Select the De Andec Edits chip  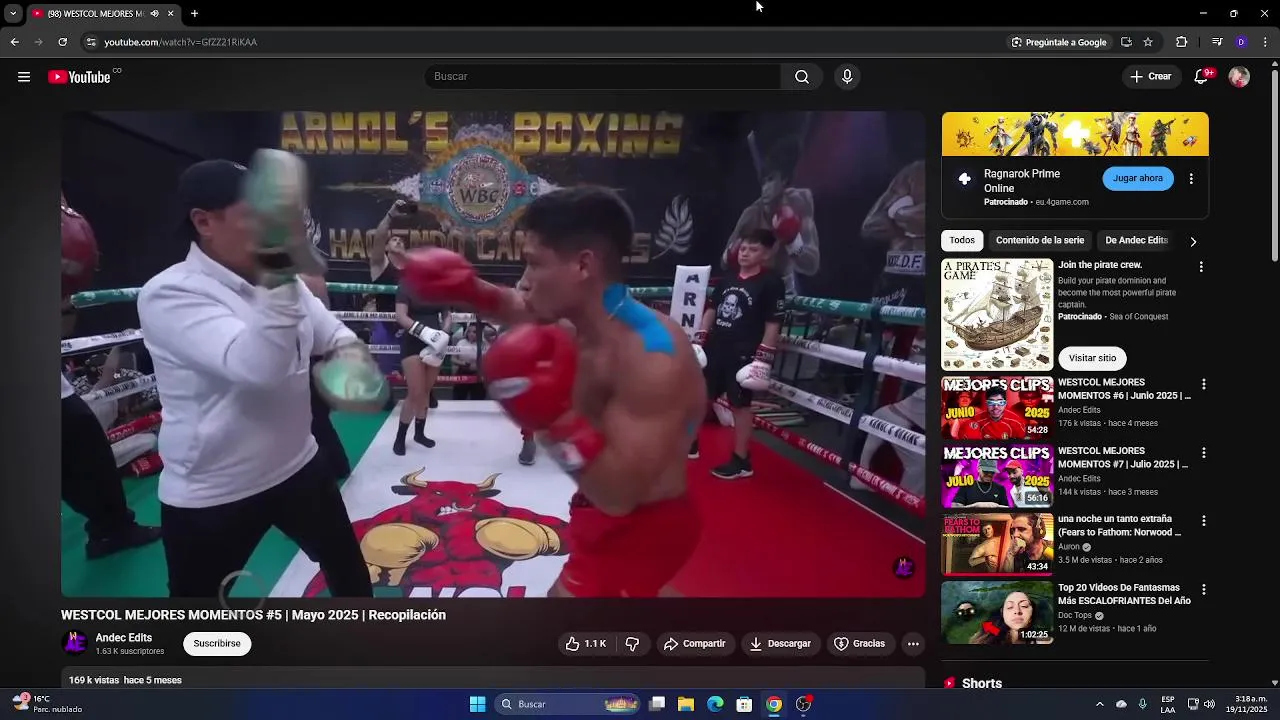click(x=1136, y=241)
